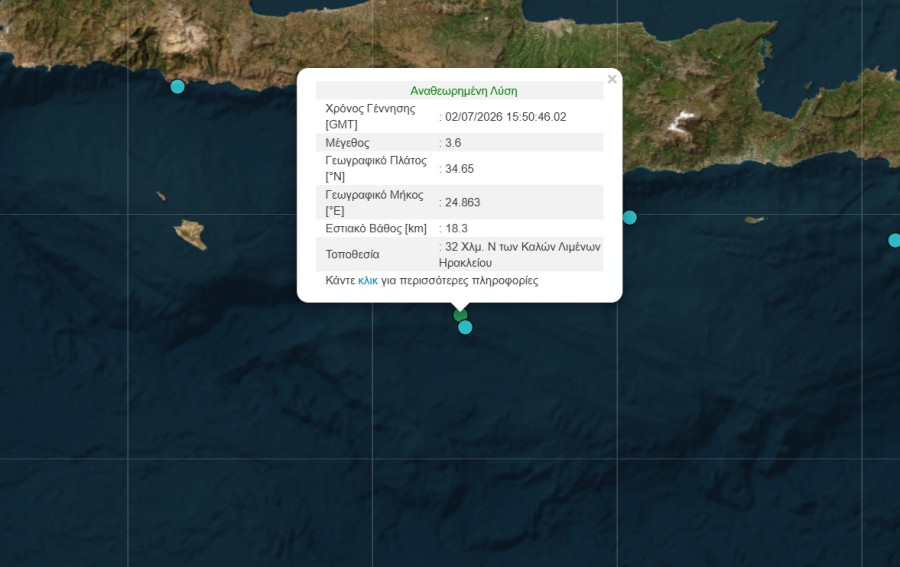This screenshot has width=900, height=567.
Task: Select the cyan marker cut off at far right edge
Action: coord(894,240)
